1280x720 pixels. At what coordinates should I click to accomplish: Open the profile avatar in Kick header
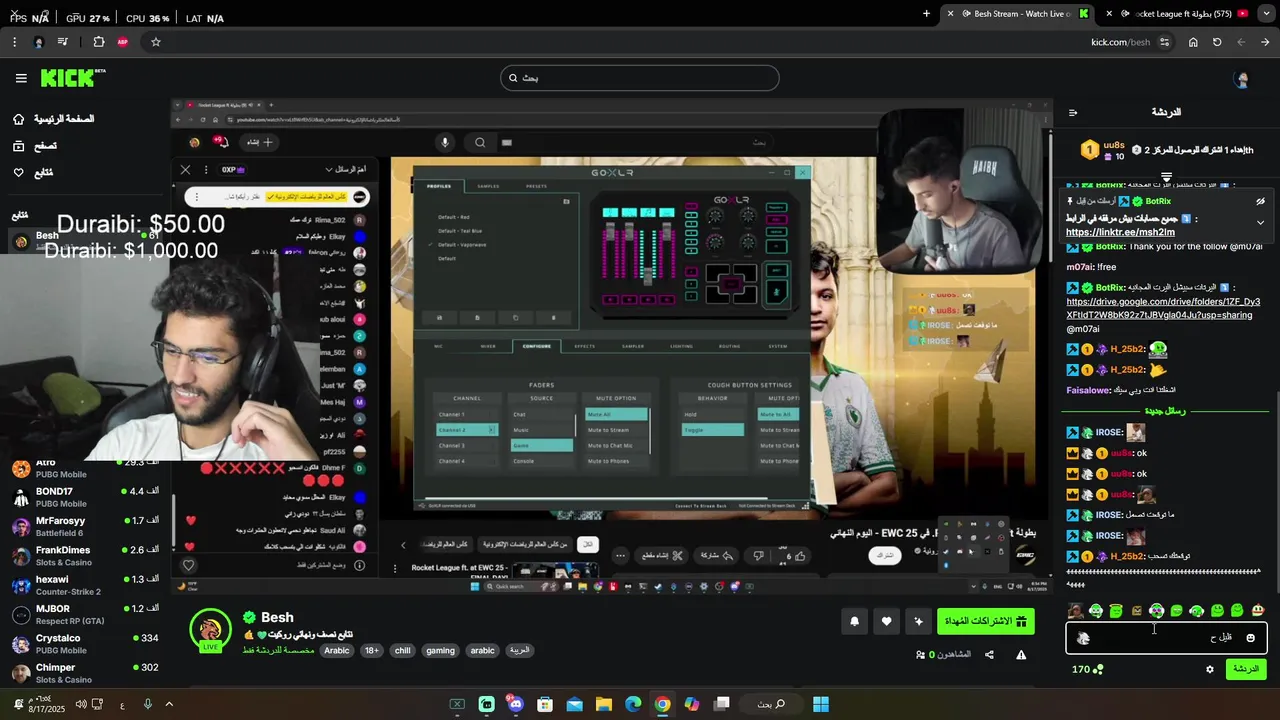pos(1242,80)
